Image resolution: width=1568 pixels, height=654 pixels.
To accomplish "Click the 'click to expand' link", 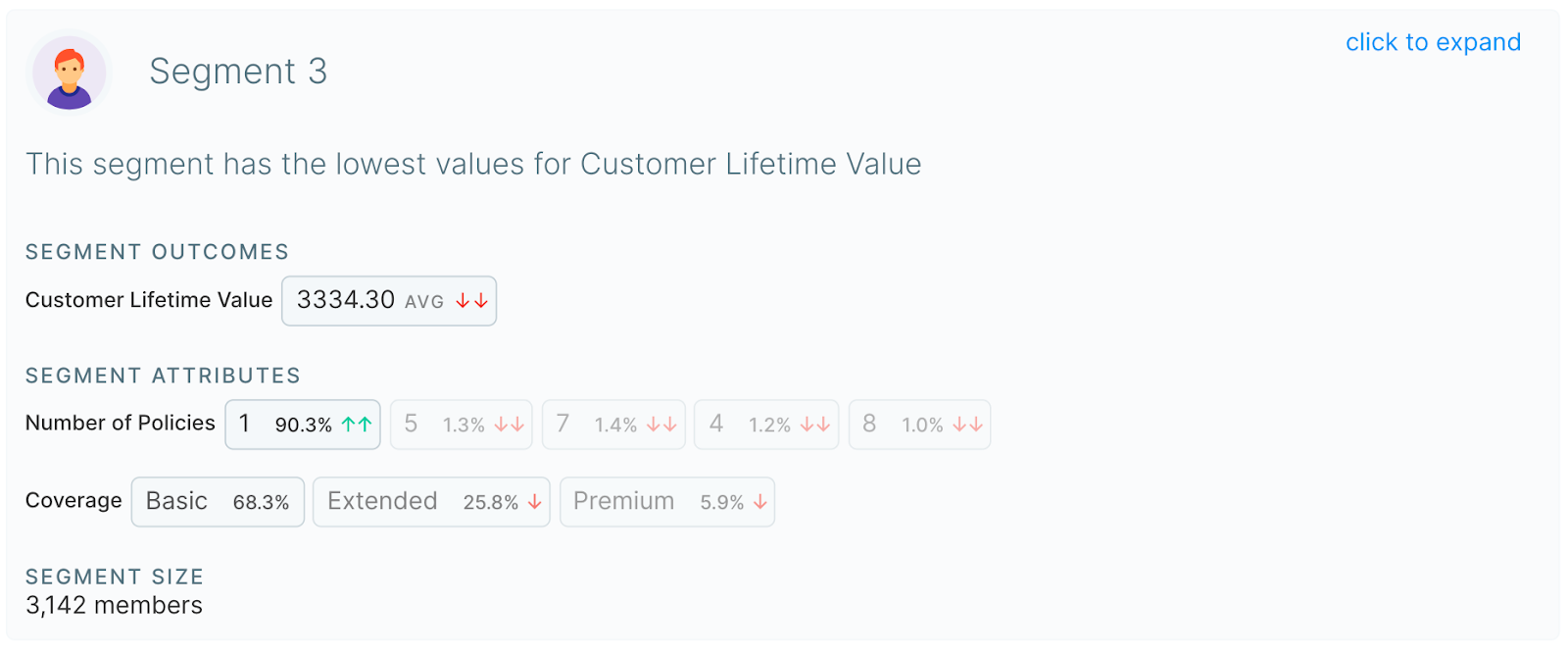I will tap(1434, 42).
